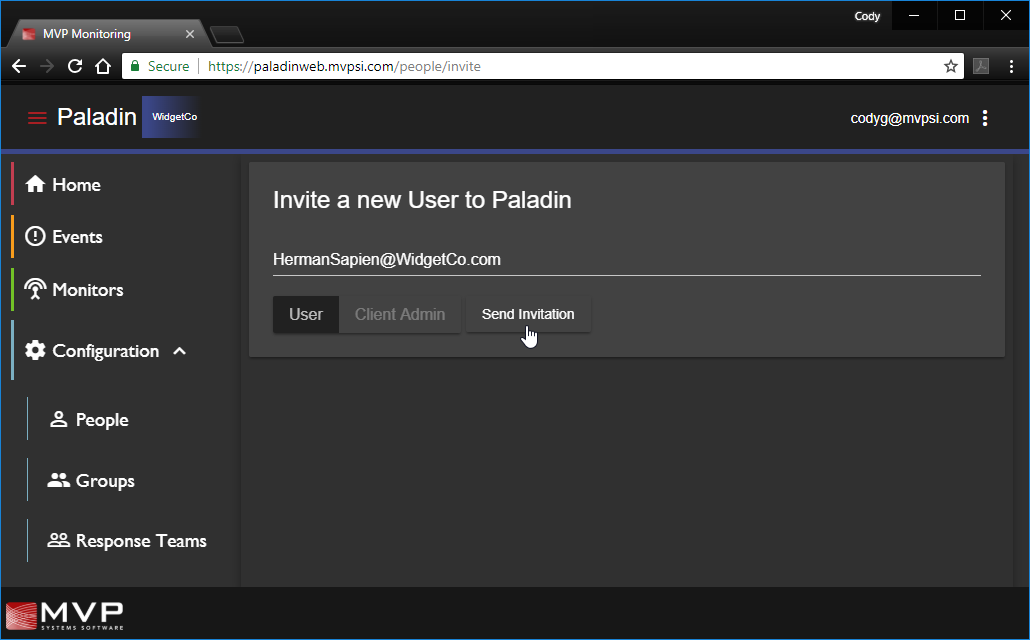Click the email address input field
Viewport: 1030px width, 640px height.
coord(626,260)
